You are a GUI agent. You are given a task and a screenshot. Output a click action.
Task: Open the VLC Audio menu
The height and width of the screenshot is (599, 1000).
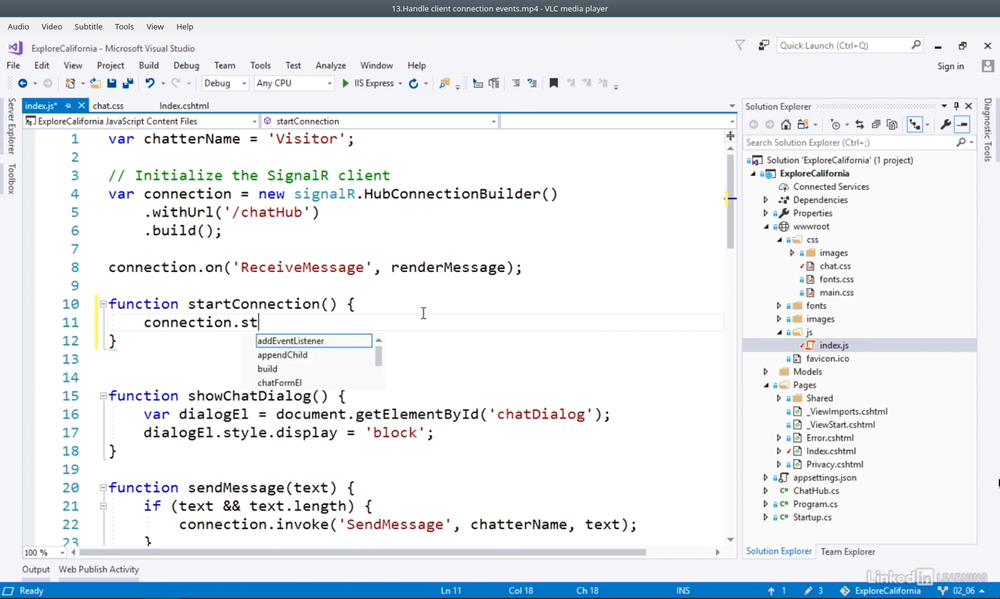click(18, 27)
